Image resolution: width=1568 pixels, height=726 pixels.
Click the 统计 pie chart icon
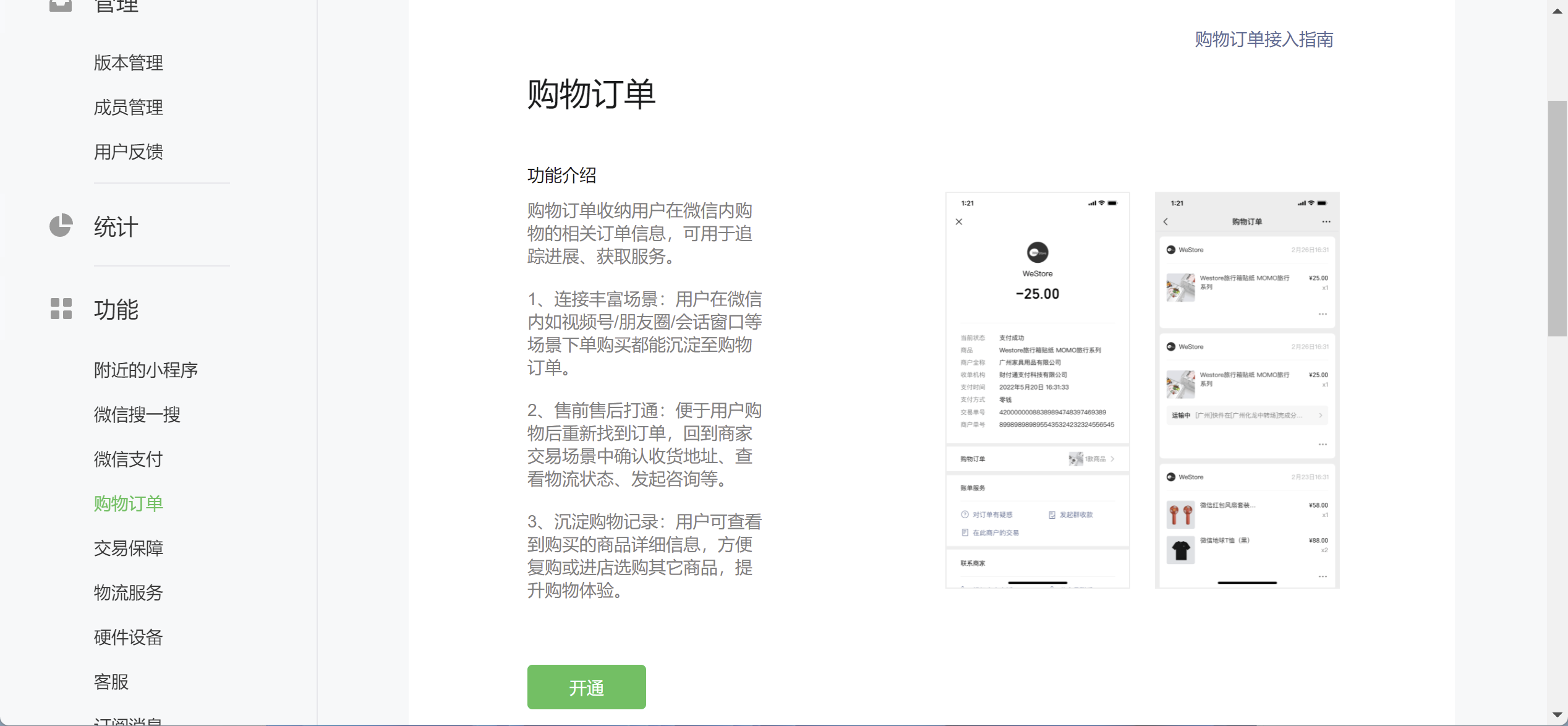[61, 226]
